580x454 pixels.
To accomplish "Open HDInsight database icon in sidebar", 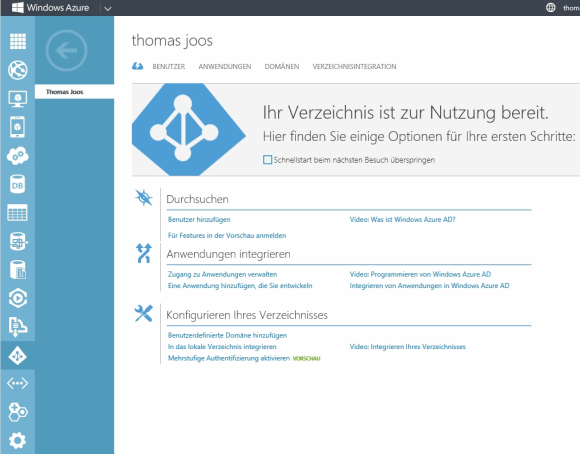I will click(x=18, y=241).
